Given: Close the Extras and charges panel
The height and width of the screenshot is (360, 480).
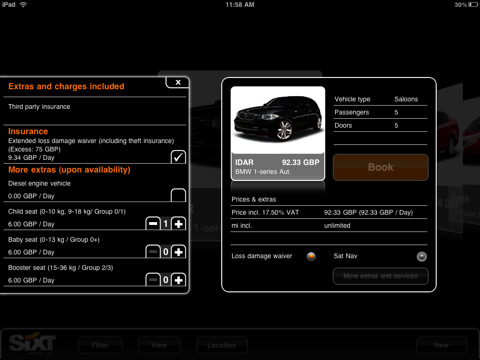Looking at the screenshot, I should (178, 82).
